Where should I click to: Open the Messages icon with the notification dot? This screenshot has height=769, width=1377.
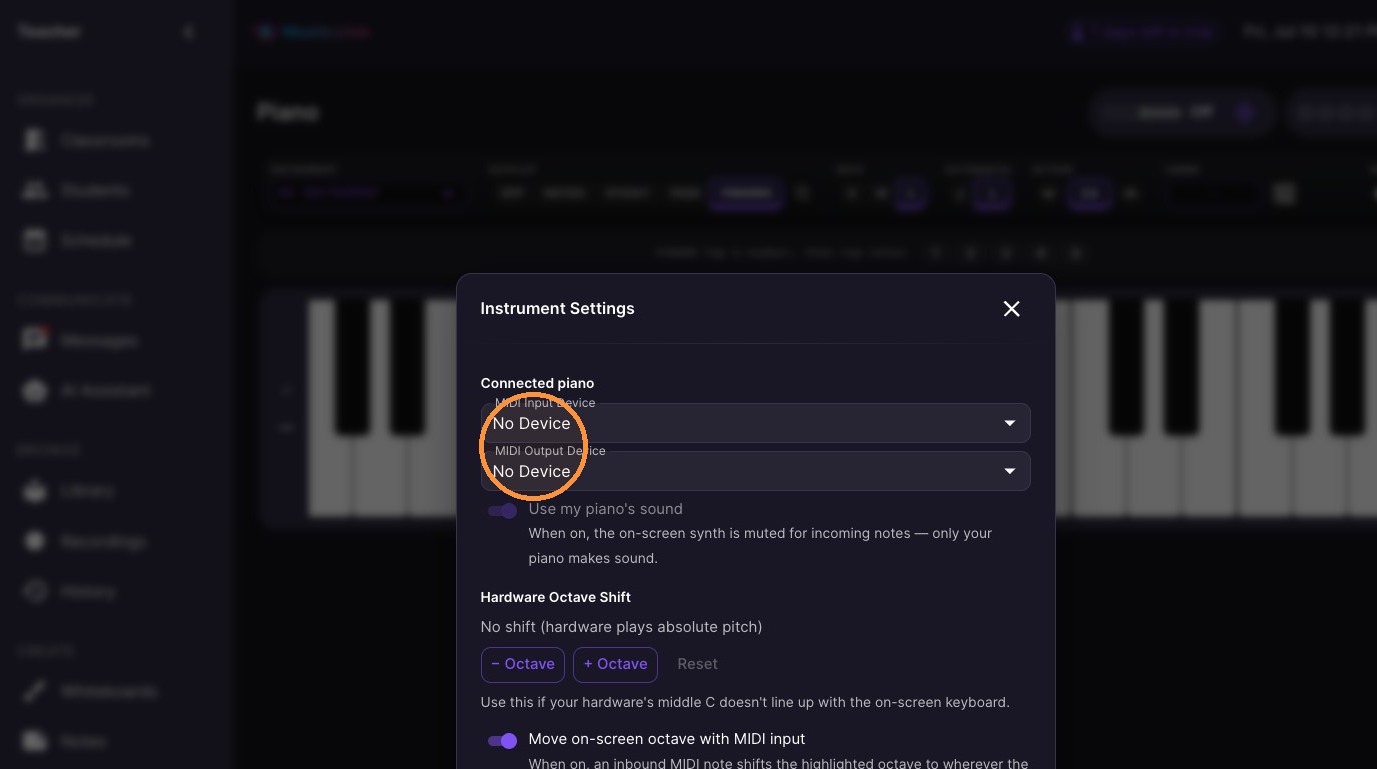35,340
